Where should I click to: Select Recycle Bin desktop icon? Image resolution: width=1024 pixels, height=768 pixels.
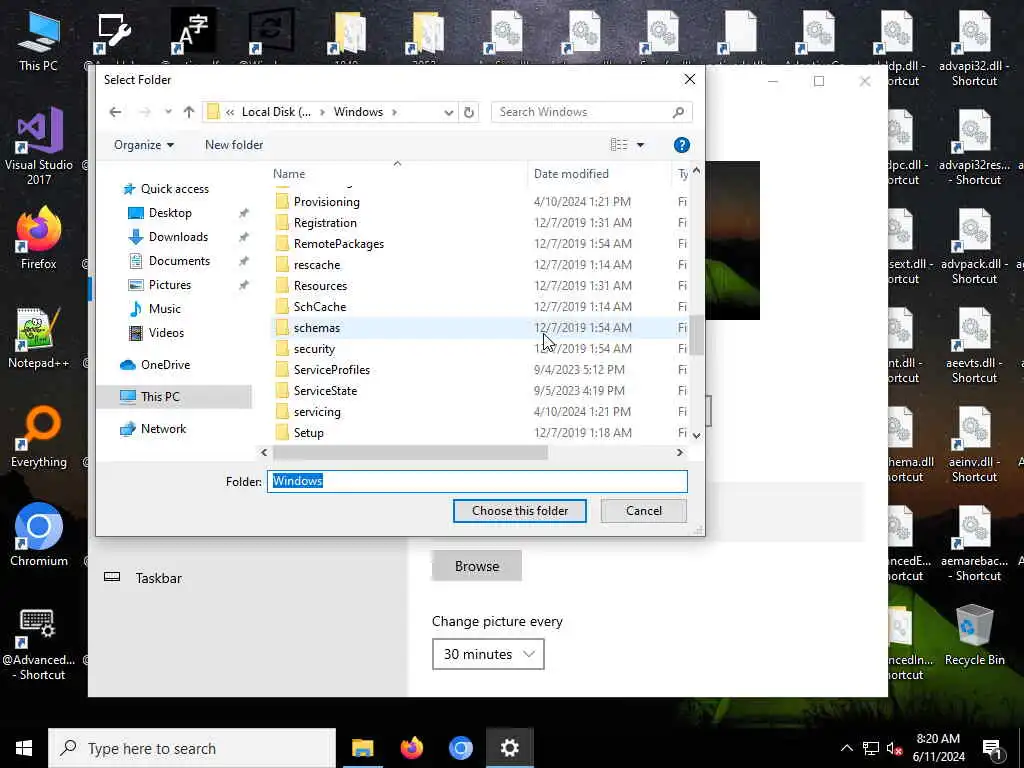[x=974, y=635]
